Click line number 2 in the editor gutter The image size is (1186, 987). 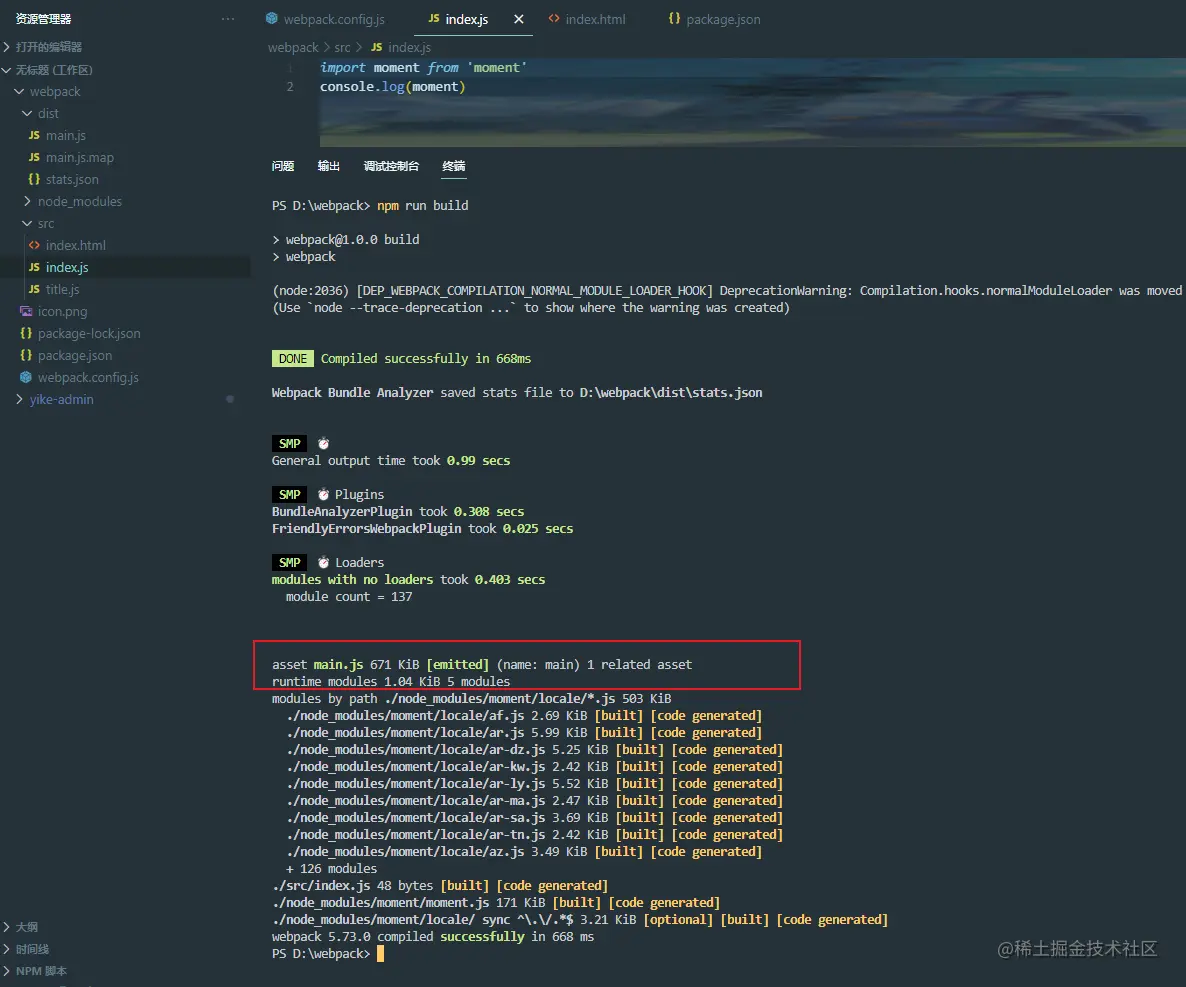click(x=290, y=86)
